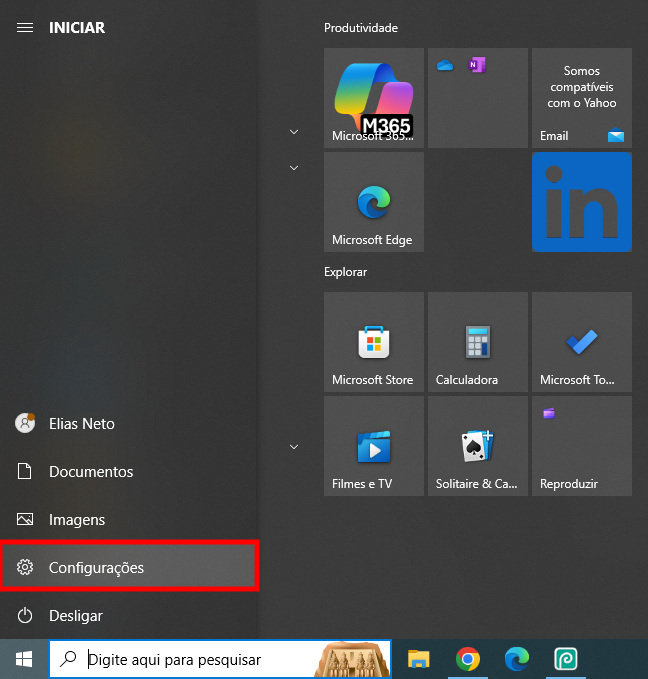Open Google Chrome from the taskbar
648x679 pixels.
click(467, 659)
